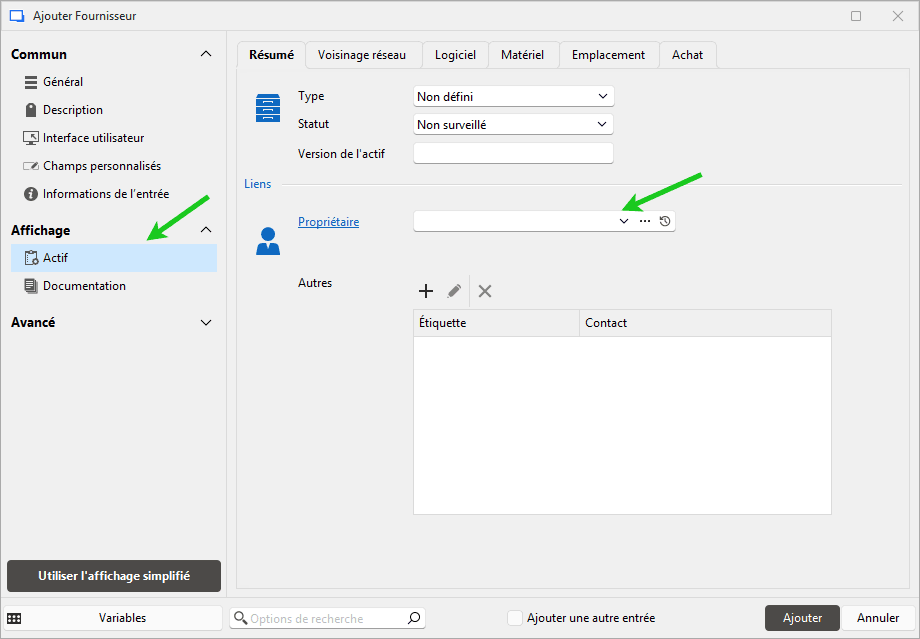Screen dimensions: 920x639
Task: Click the ellipsis button beside Propriétaire dropdown
Action: tap(645, 221)
